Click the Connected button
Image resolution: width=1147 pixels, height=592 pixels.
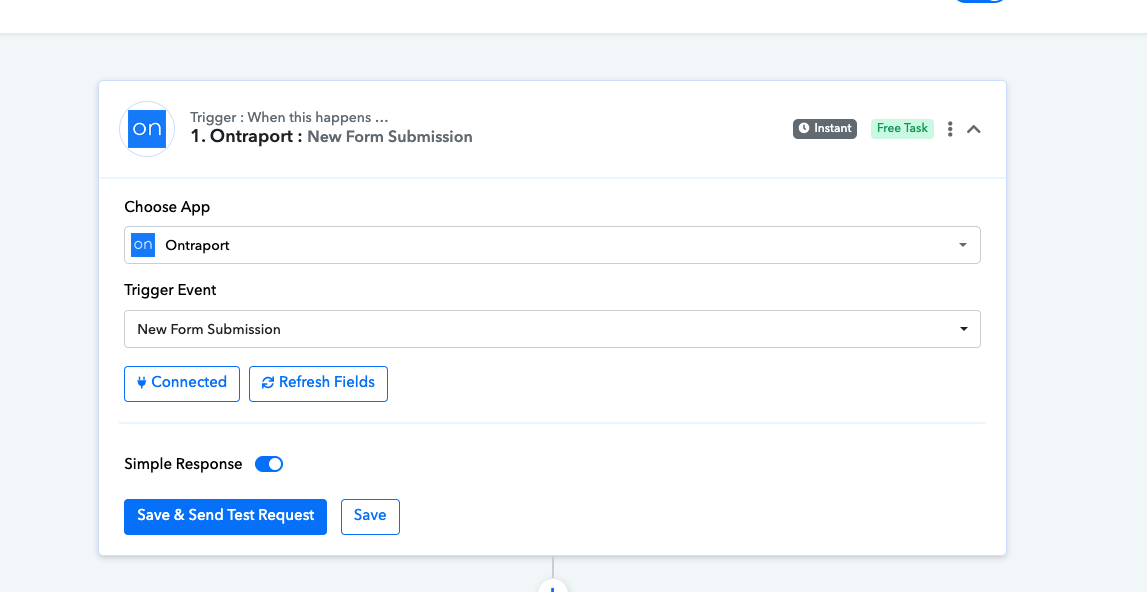(x=182, y=383)
